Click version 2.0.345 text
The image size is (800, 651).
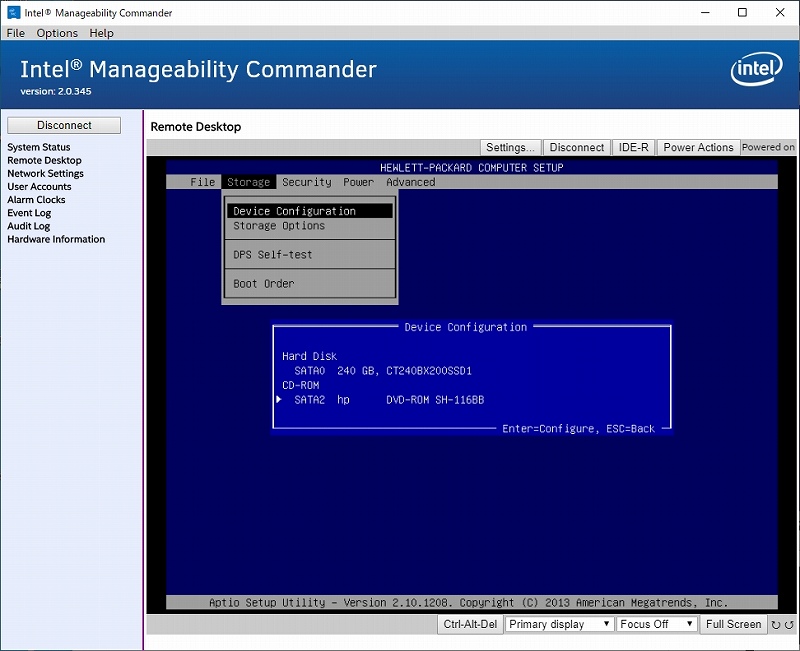56,92
